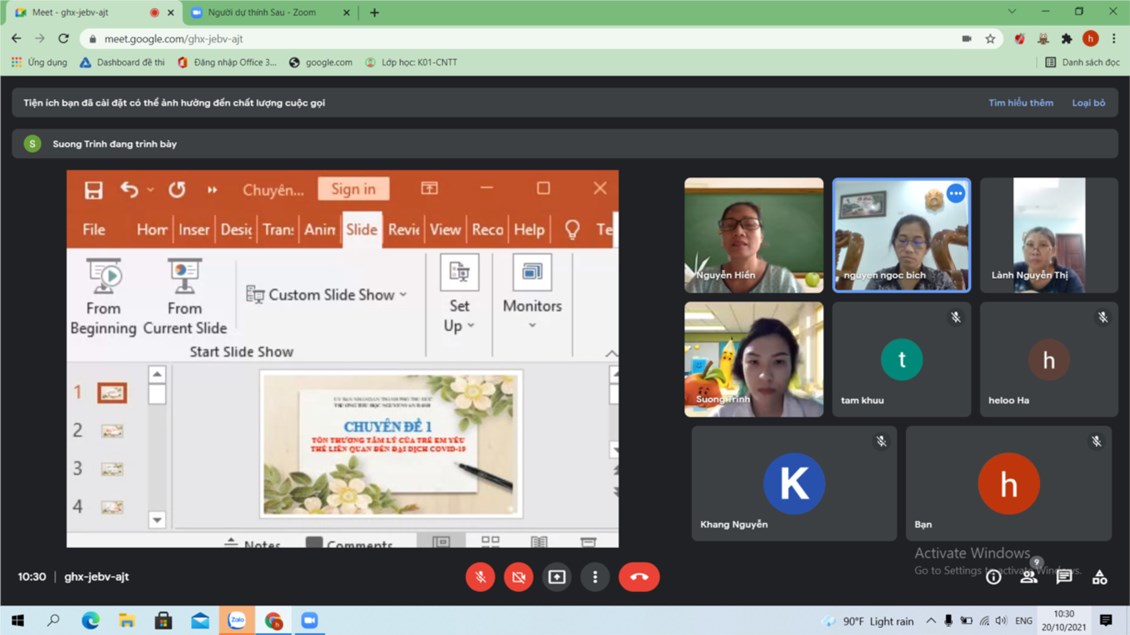Switch to Reading view icon
Image resolution: width=1130 pixels, height=635 pixels.
click(x=539, y=541)
